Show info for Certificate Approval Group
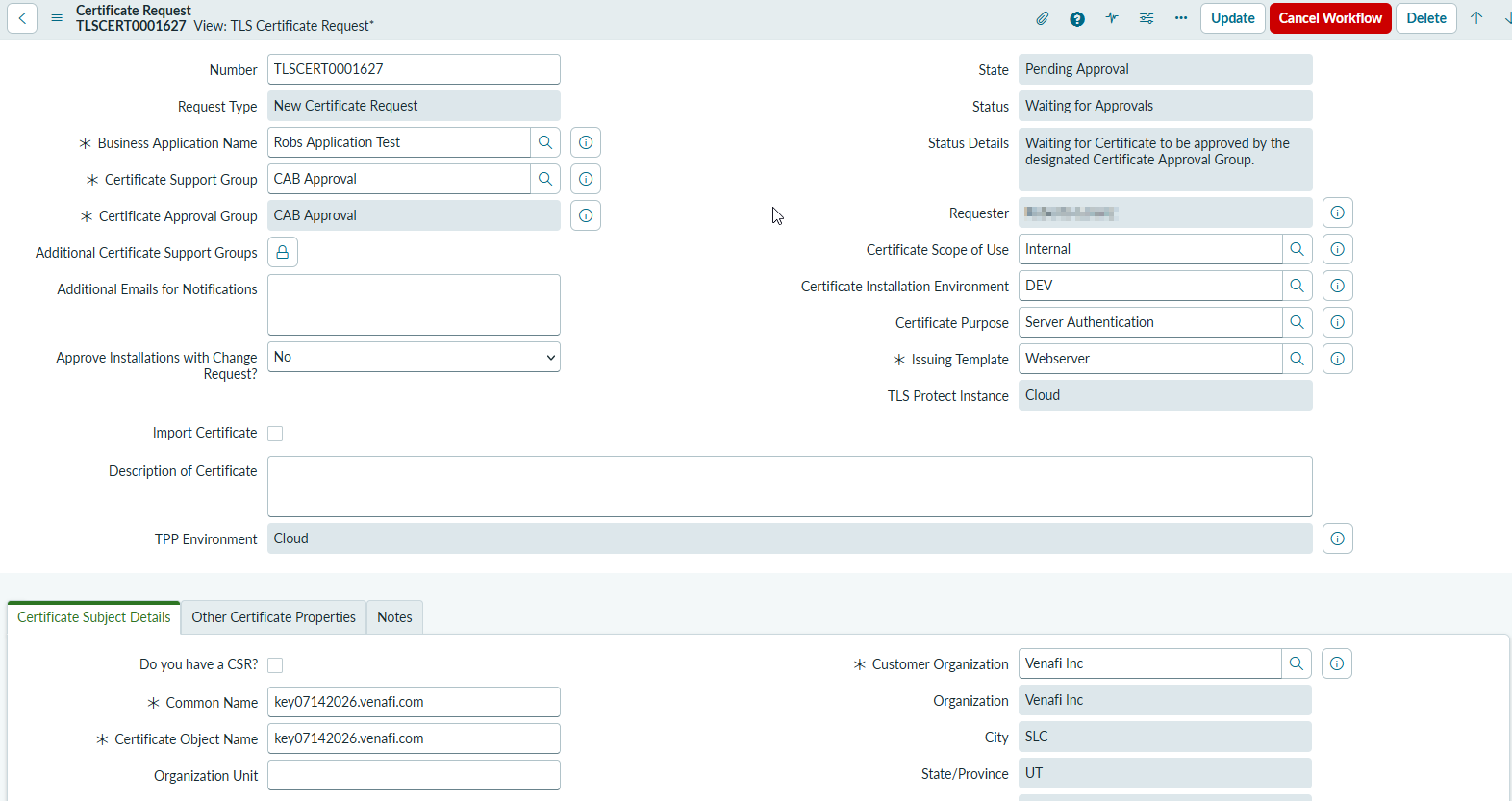Viewport: 1512px width, 801px height. (x=586, y=215)
